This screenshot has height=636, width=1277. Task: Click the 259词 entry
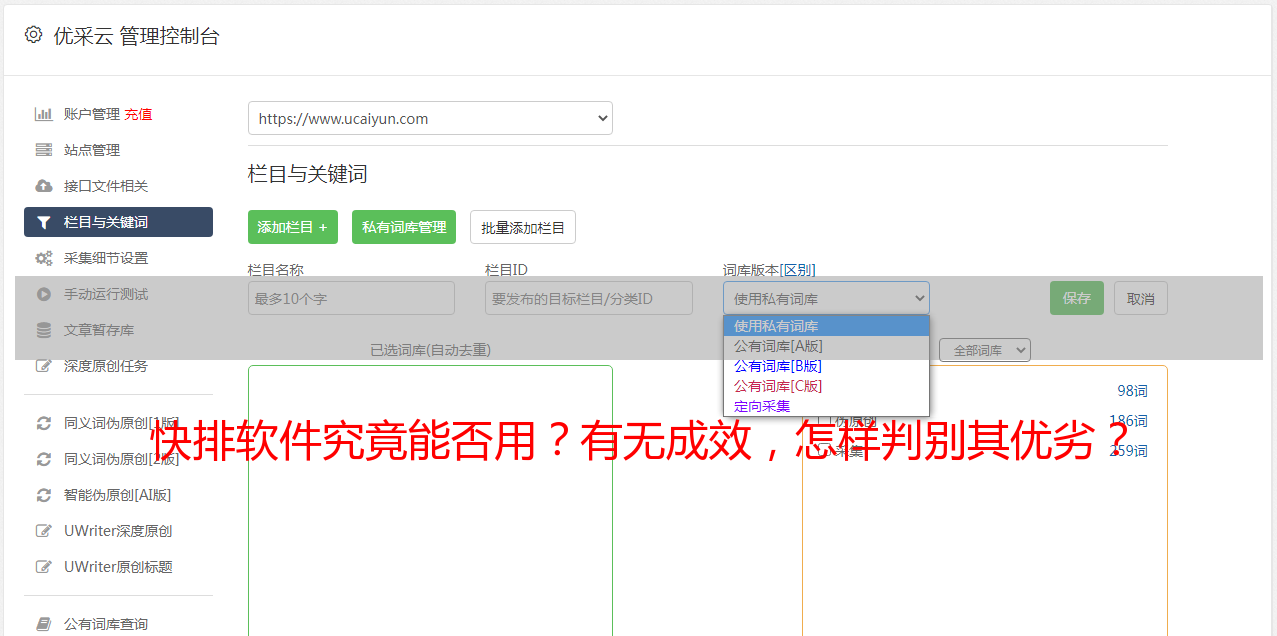click(1128, 451)
